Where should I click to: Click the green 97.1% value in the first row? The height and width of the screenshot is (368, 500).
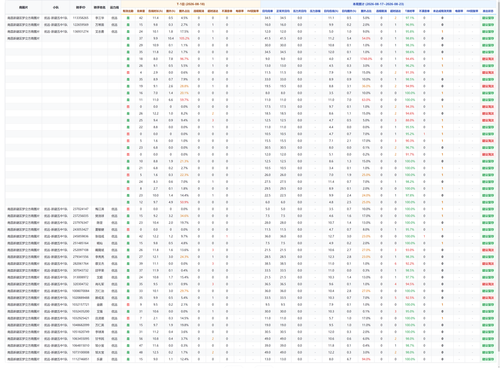[x=410, y=18]
